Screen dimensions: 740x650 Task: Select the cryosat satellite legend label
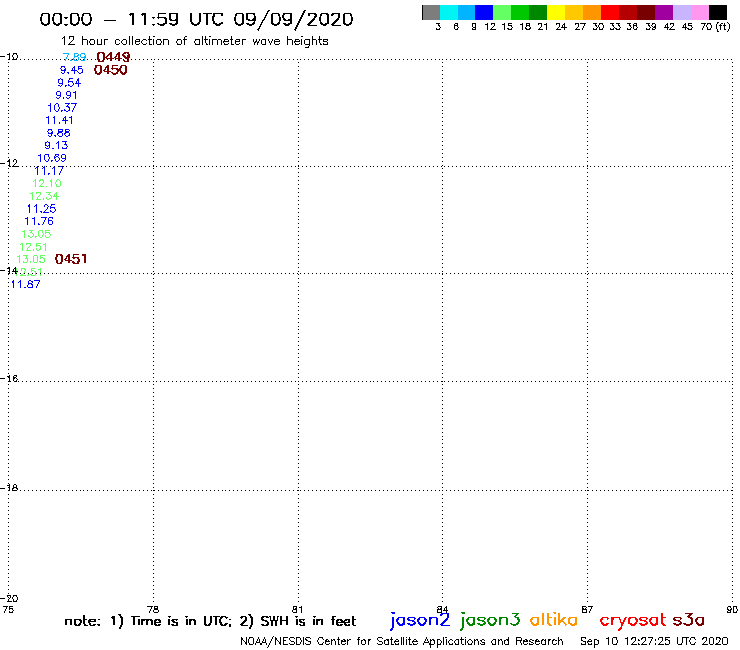tap(633, 621)
